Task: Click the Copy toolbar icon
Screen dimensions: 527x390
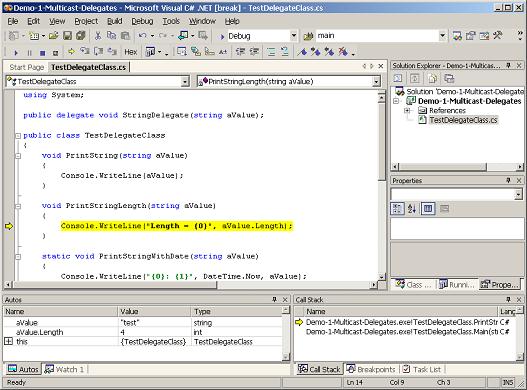Action: (x=111, y=36)
